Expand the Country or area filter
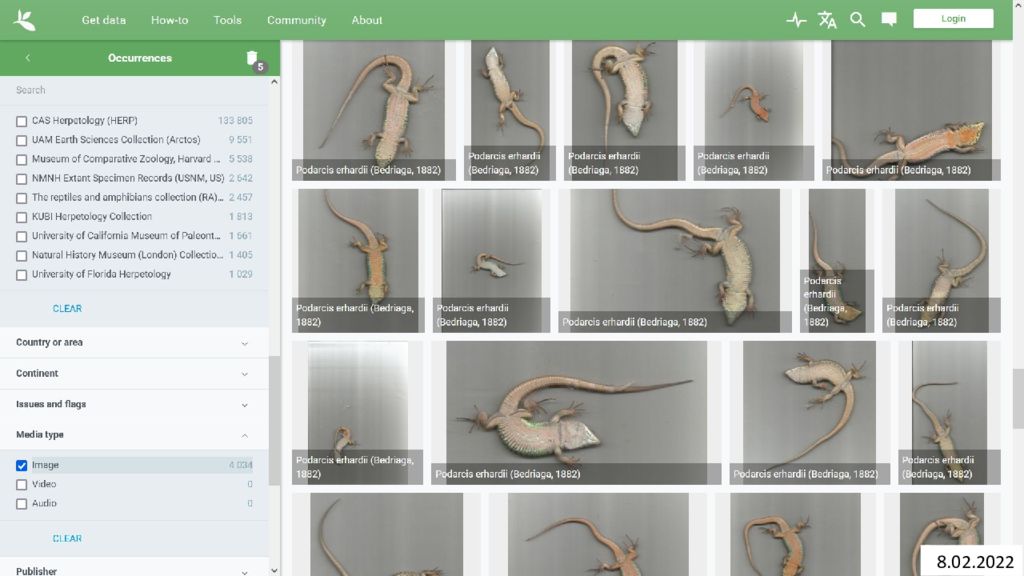 (134, 342)
